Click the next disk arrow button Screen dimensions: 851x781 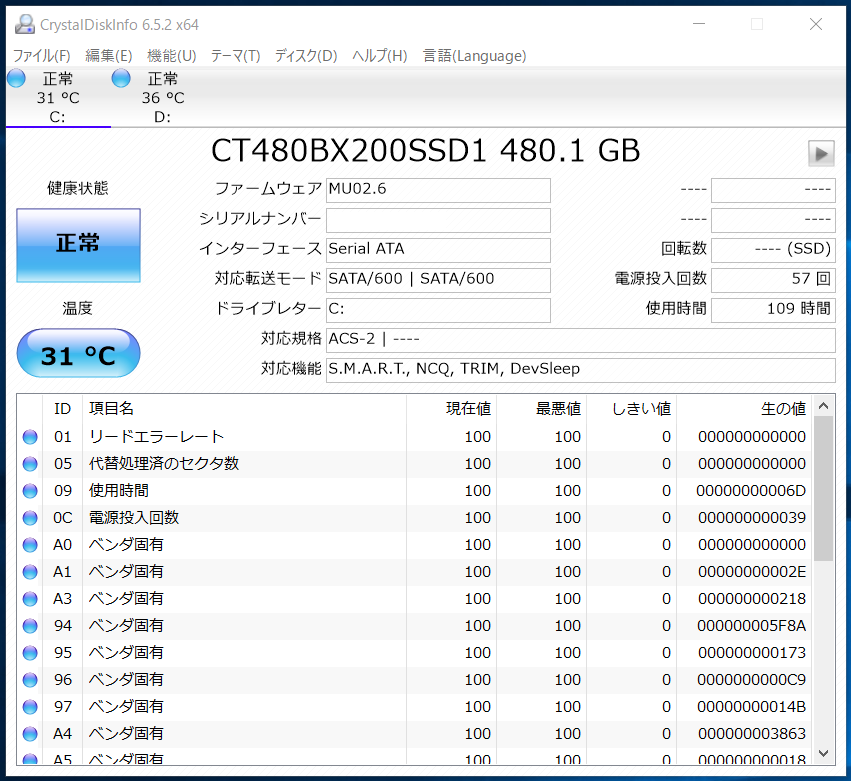point(821,153)
